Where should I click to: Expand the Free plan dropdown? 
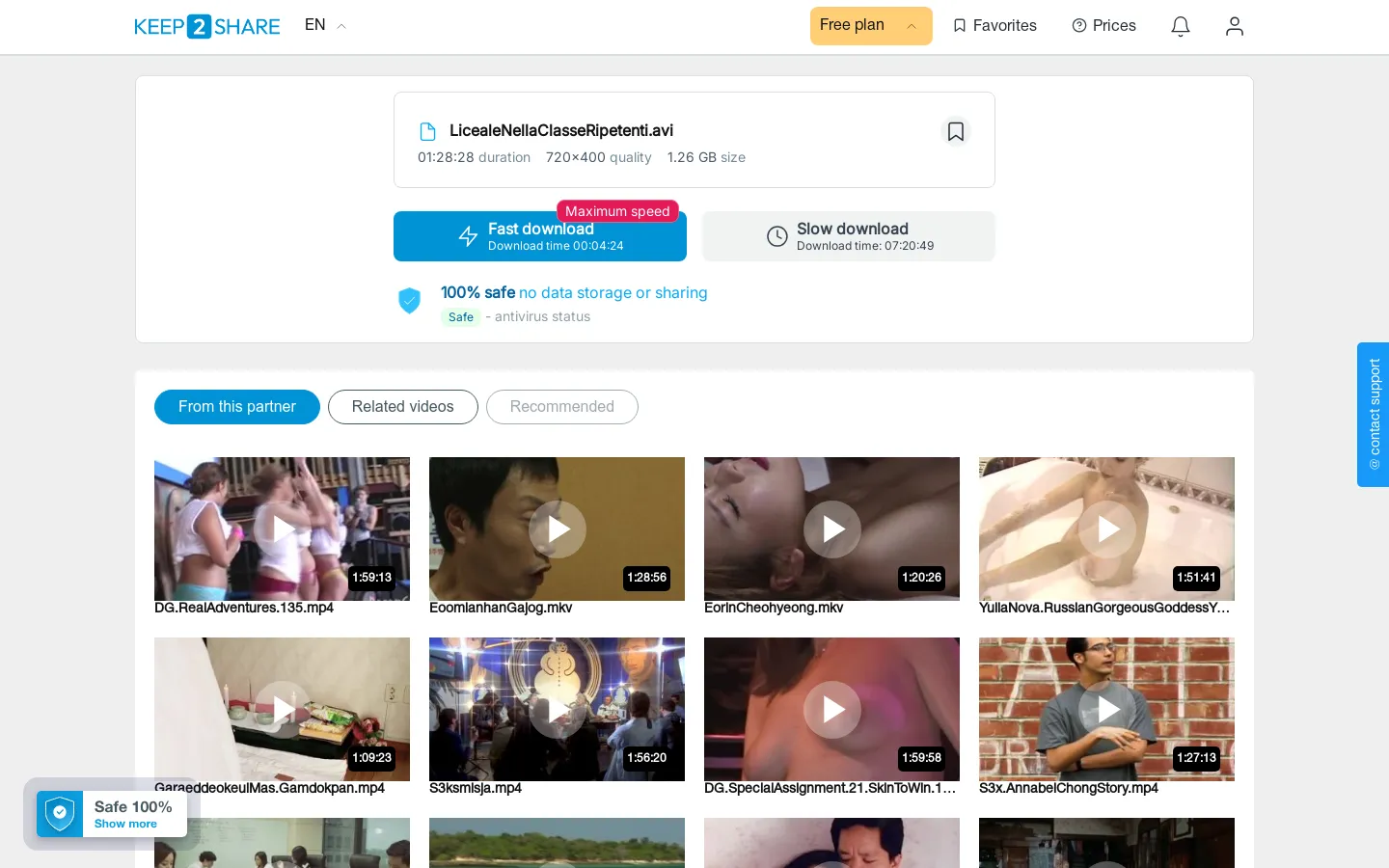pos(871,26)
